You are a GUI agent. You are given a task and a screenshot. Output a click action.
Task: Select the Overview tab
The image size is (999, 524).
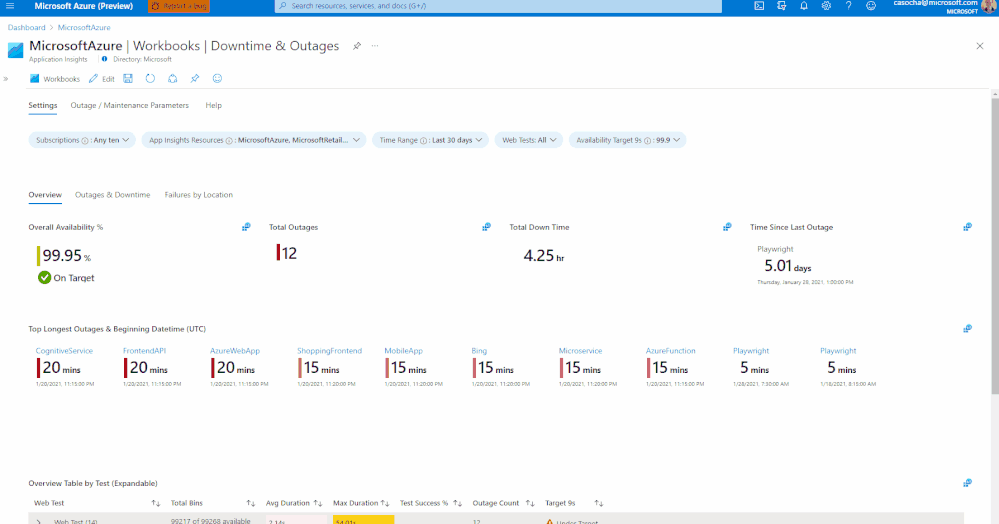coord(45,195)
